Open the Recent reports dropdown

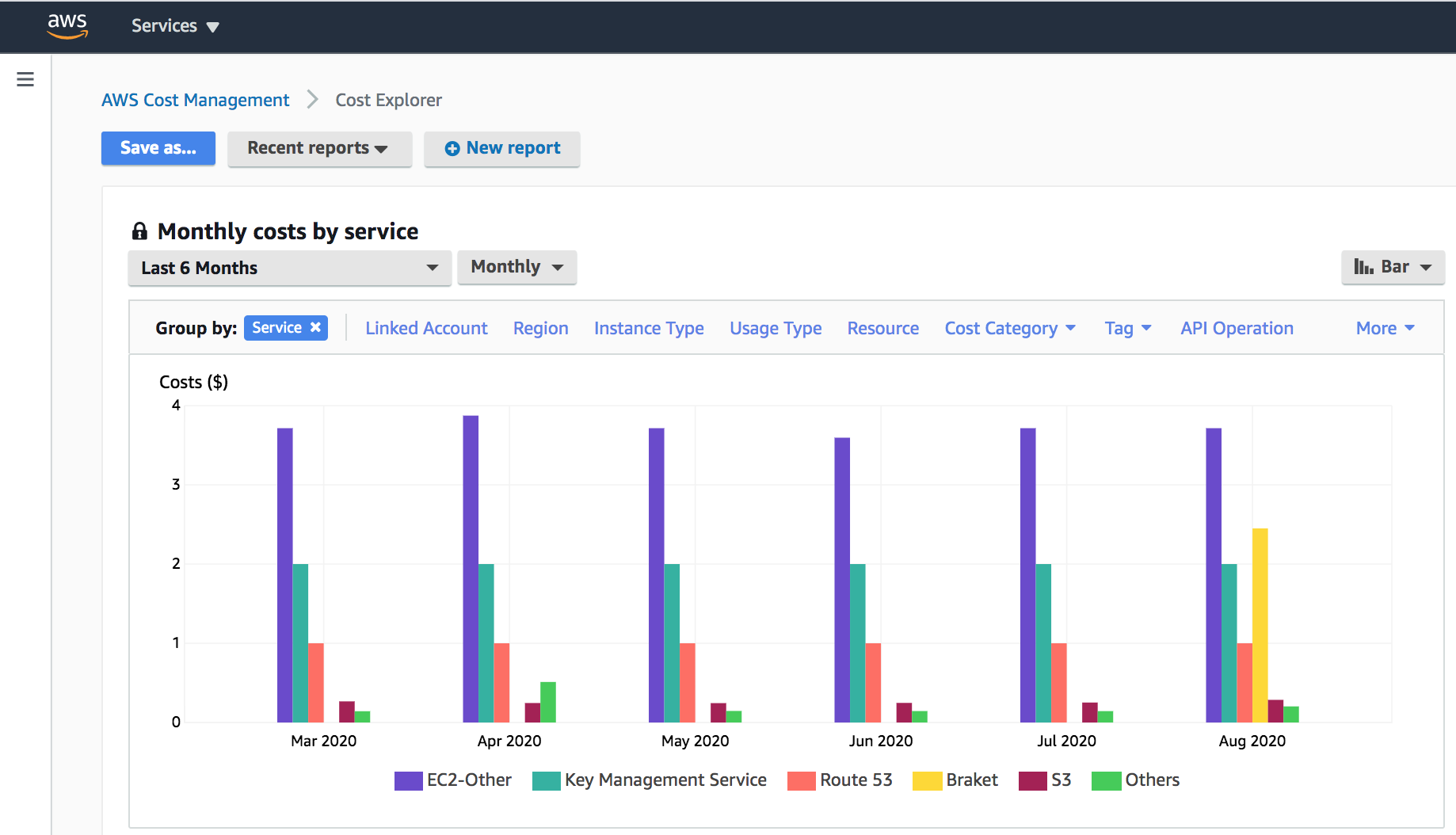tap(319, 148)
